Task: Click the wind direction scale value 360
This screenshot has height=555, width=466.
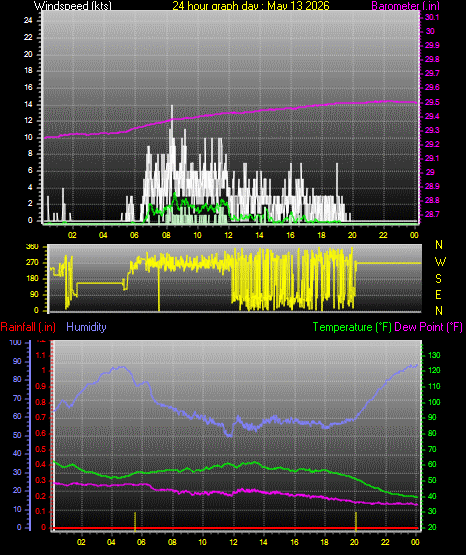Action: tap(32, 247)
